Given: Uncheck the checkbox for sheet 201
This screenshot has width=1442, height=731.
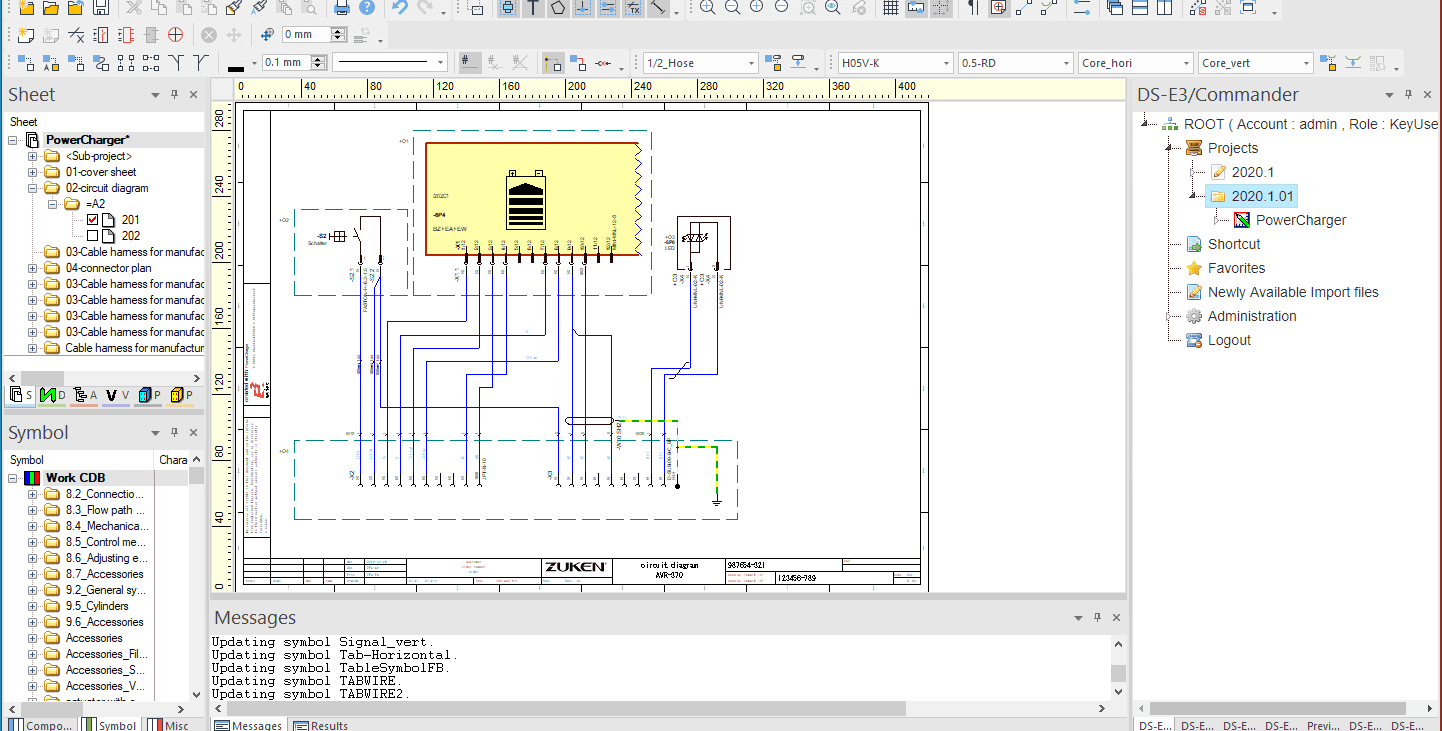Looking at the screenshot, I should coord(93,220).
